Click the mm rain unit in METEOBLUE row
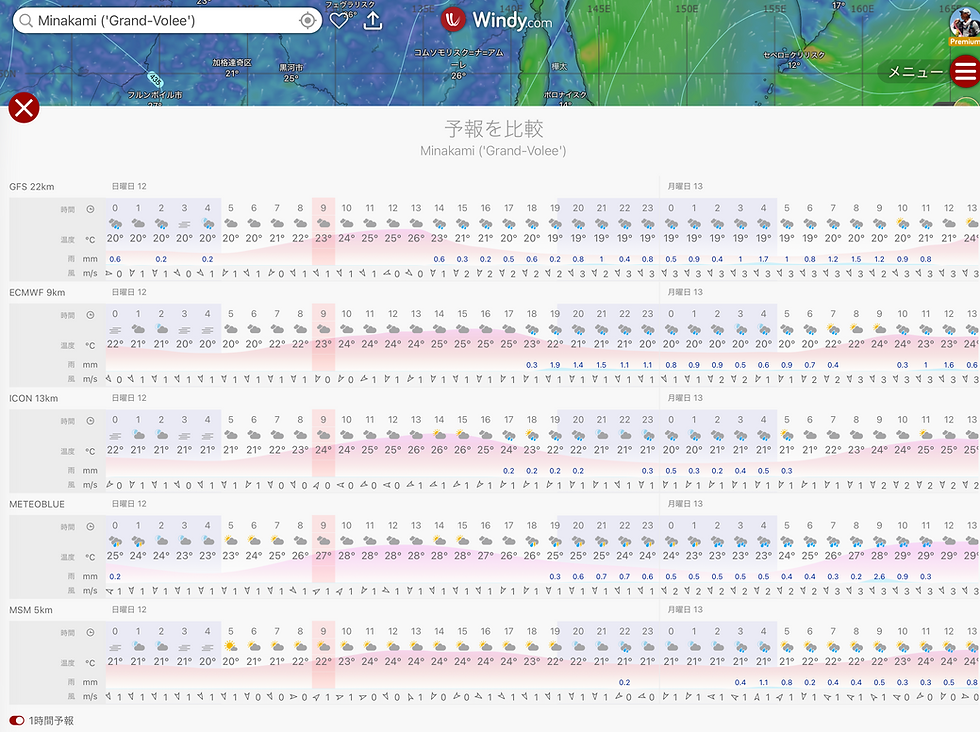 91,576
